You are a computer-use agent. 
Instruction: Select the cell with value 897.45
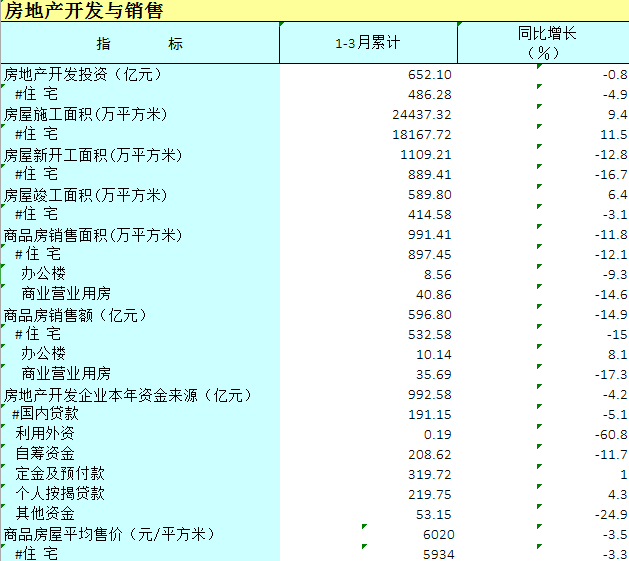pos(430,255)
